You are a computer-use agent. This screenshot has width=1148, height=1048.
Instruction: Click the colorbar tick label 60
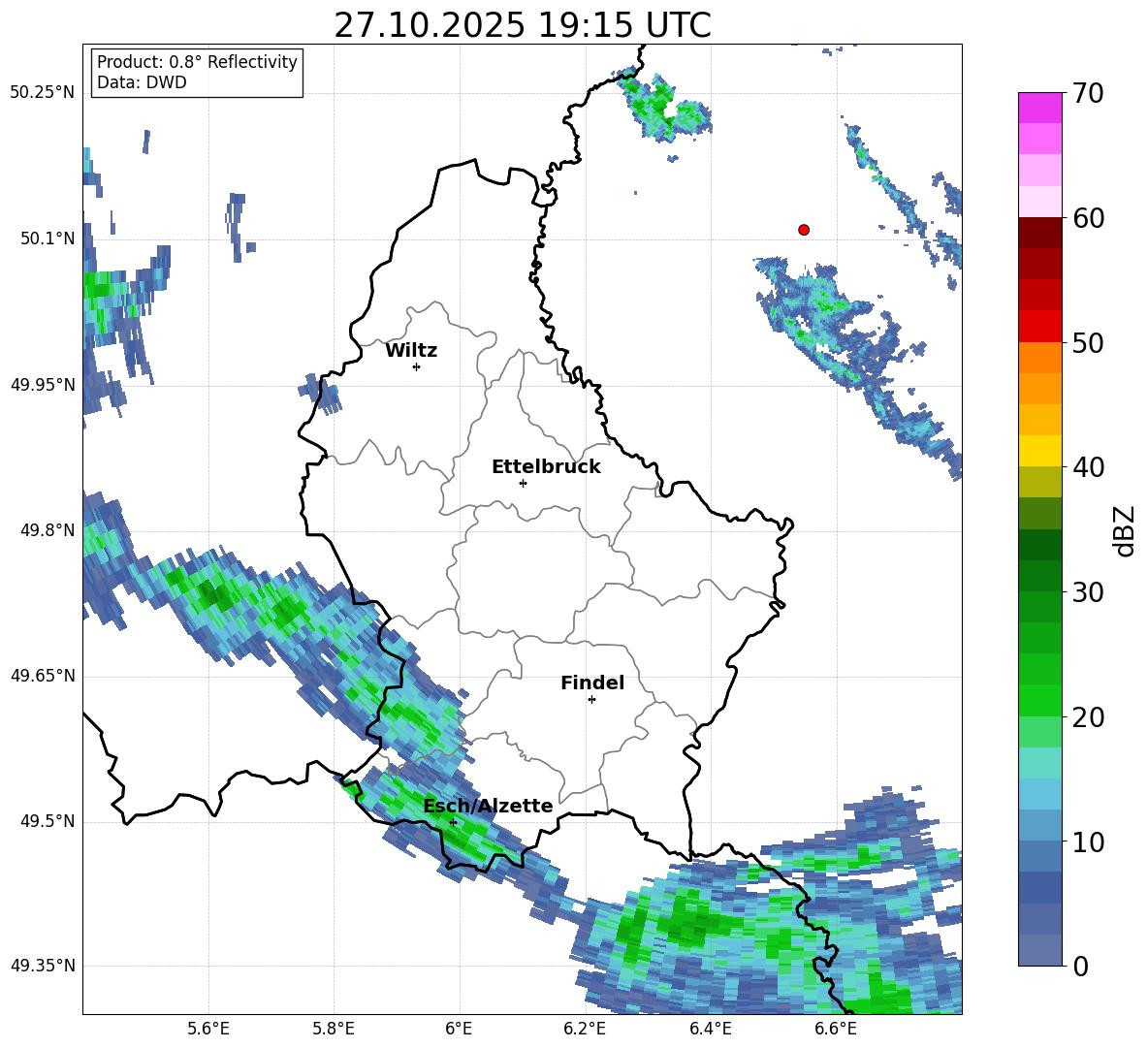[1088, 218]
